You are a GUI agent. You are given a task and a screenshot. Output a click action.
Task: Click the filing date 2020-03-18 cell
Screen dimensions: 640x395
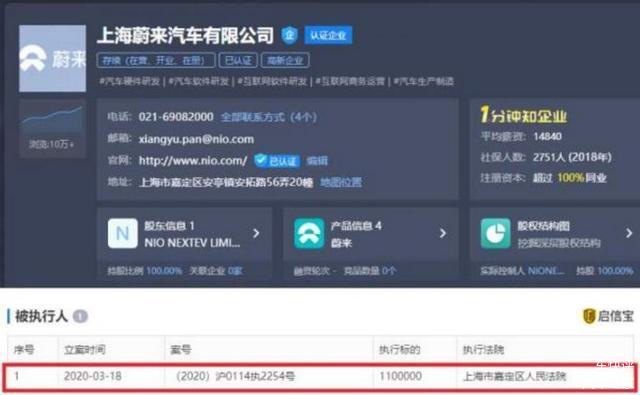(93, 376)
